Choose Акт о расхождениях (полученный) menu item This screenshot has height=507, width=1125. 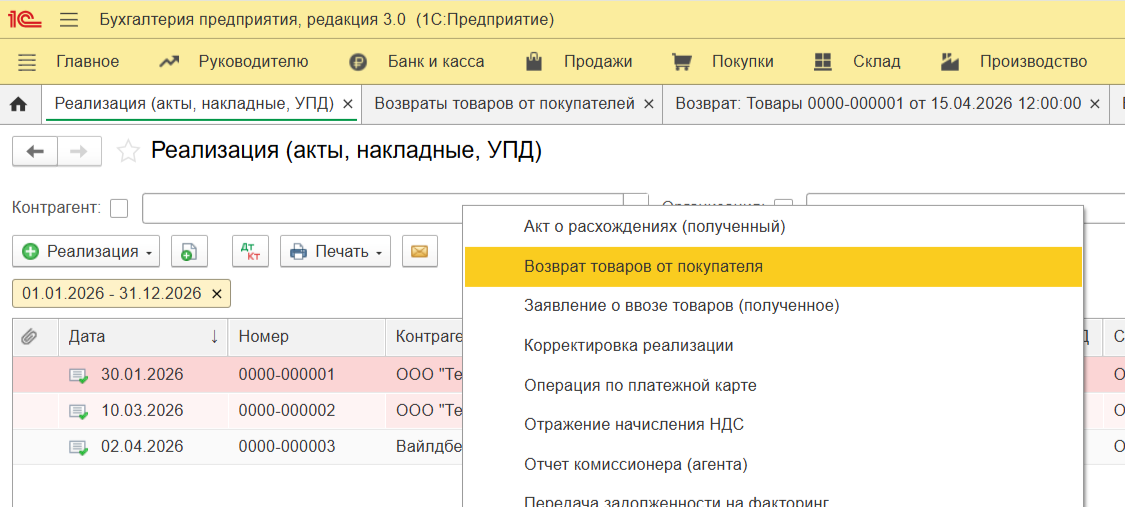[x=773, y=227]
